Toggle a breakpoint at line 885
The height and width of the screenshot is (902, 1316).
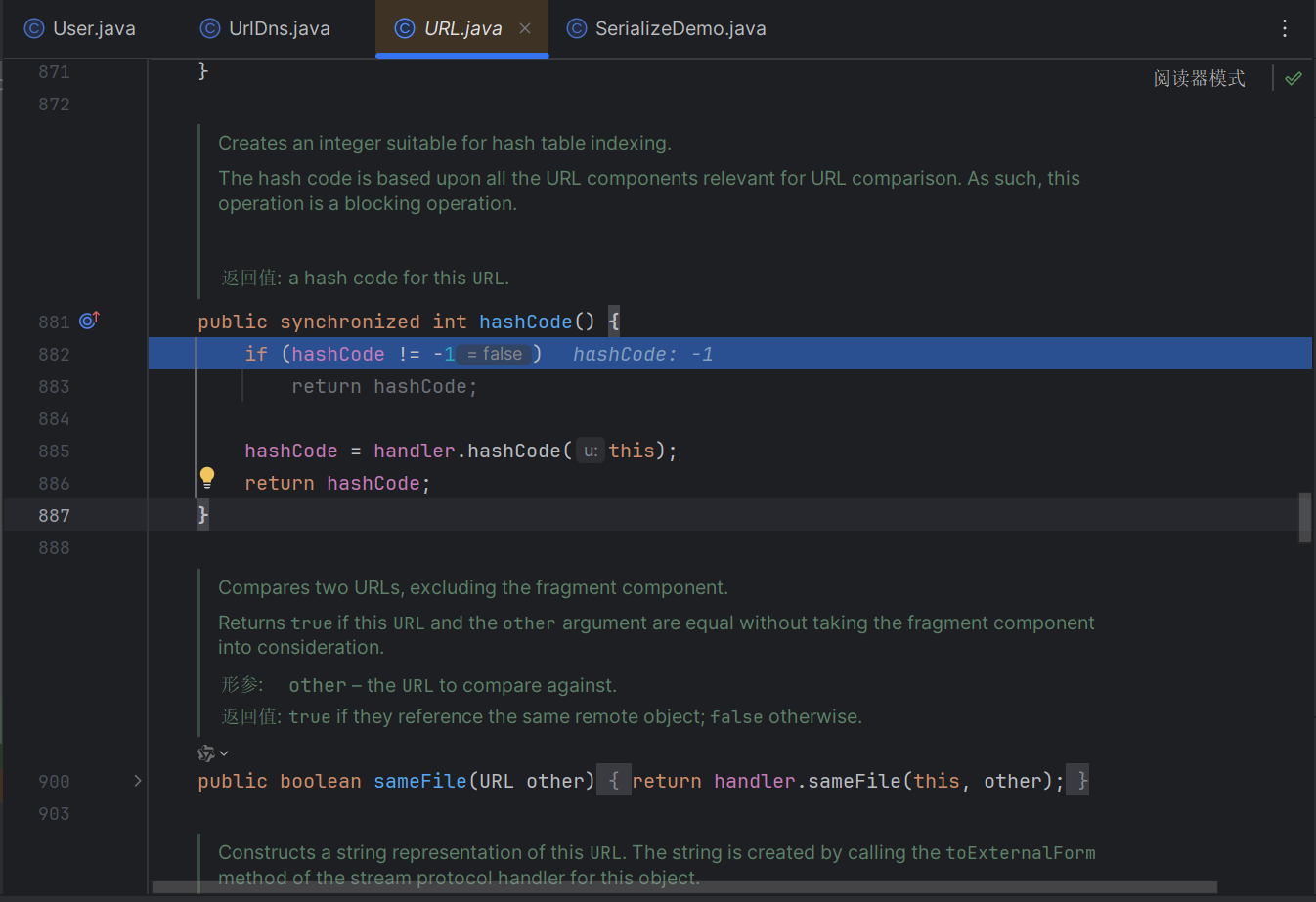coord(54,451)
